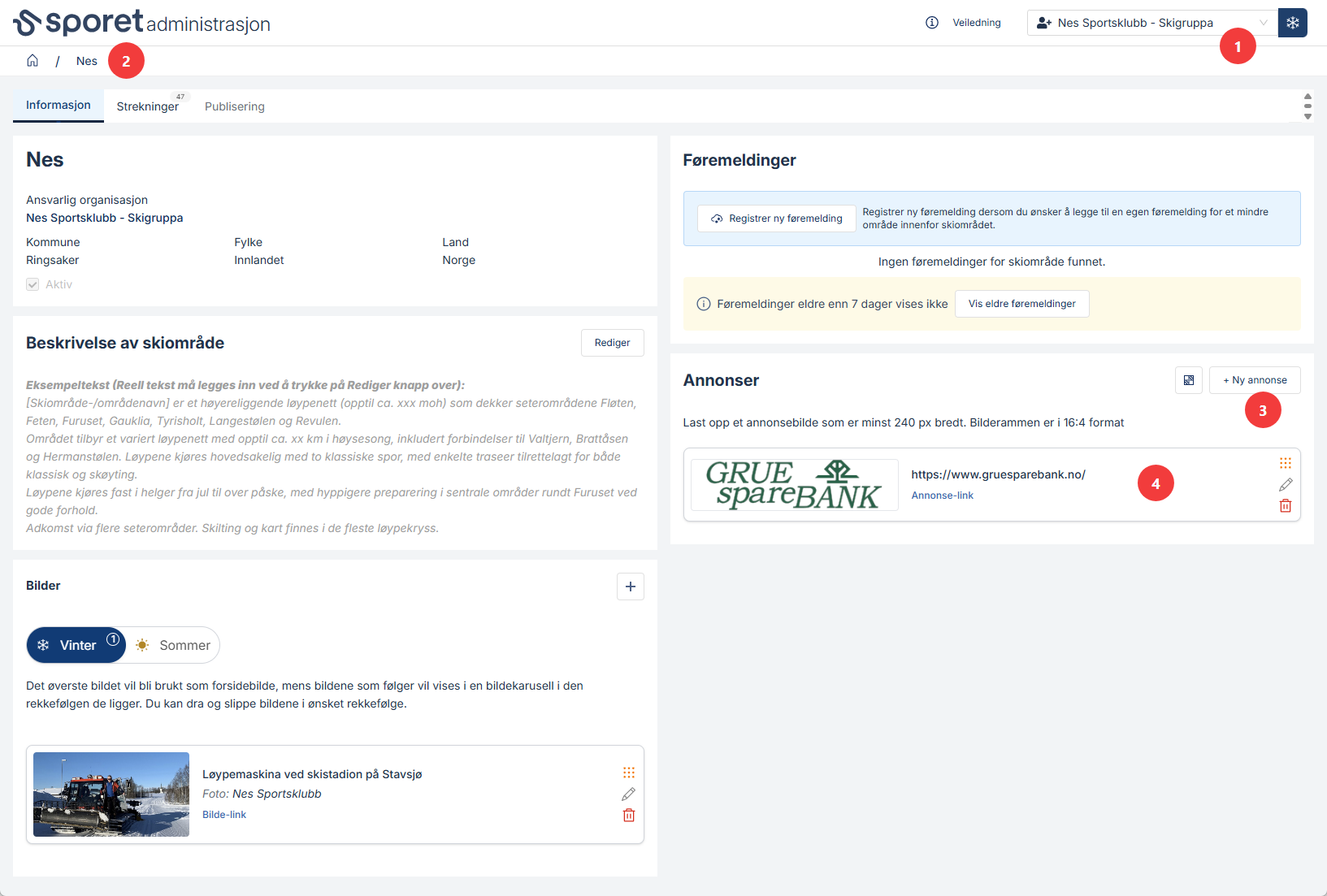Switch the image season to Sommer

point(173,645)
